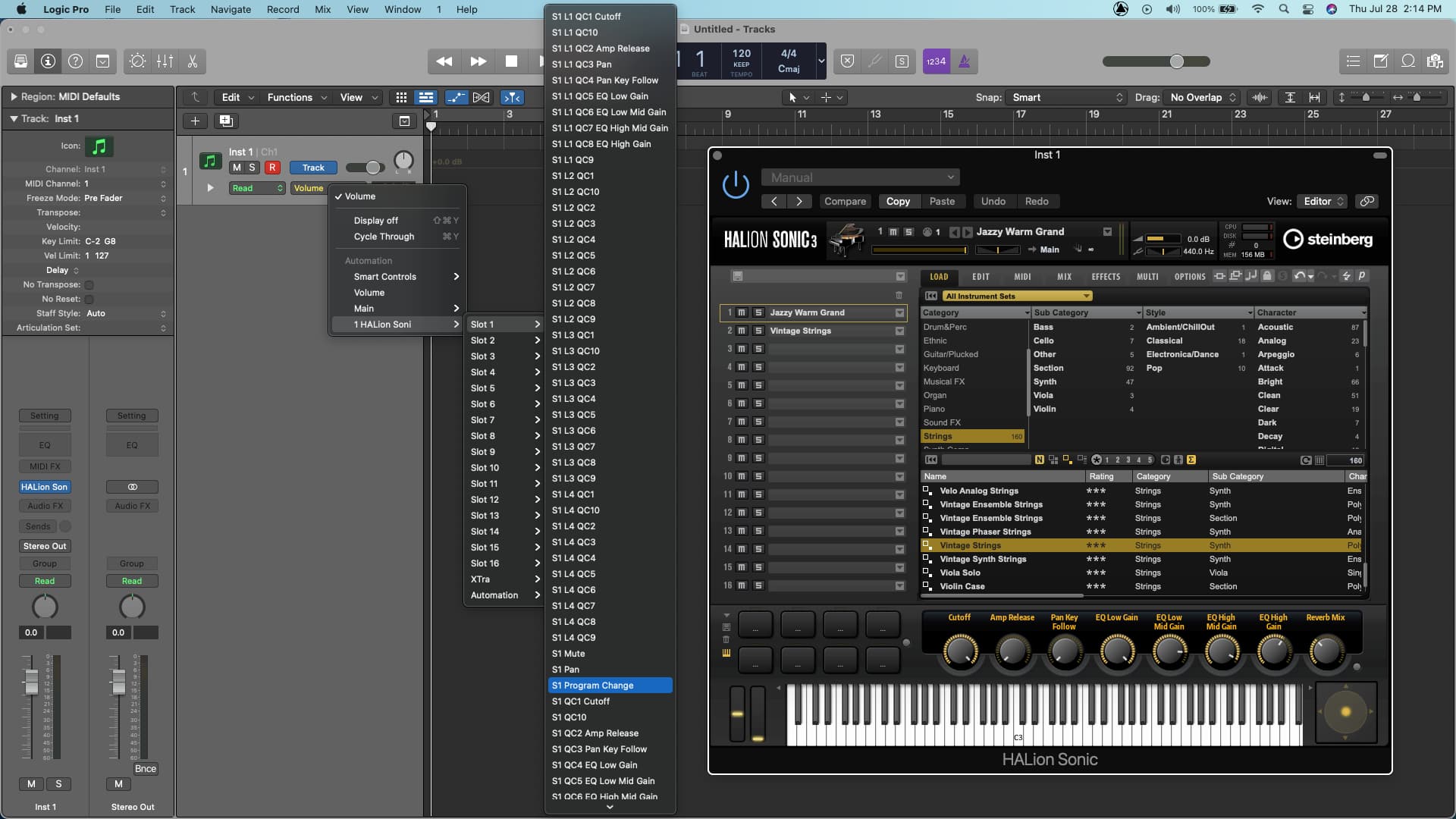This screenshot has height=819, width=1456.
Task: Collapse the Track Inst 1 disclosure triangle
Action: point(13,119)
